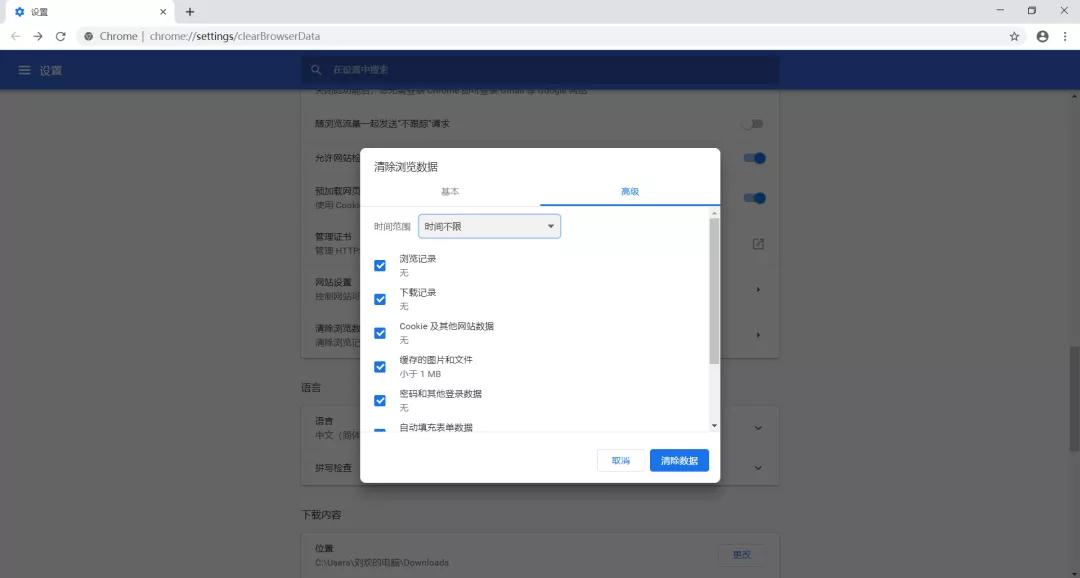Toggle the 不跟踪 request switch
Screen dimensions: 1080x578
click(755, 123)
